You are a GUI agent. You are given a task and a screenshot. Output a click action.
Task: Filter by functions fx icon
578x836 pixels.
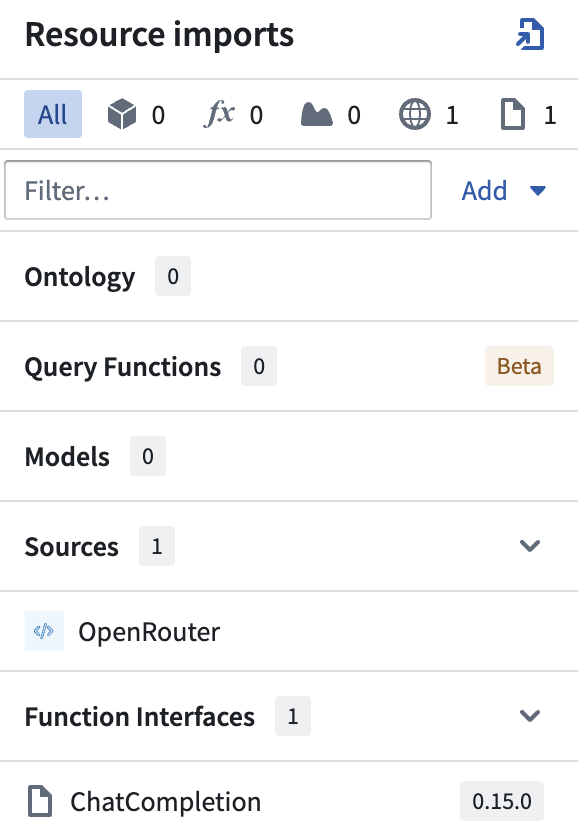[219, 114]
